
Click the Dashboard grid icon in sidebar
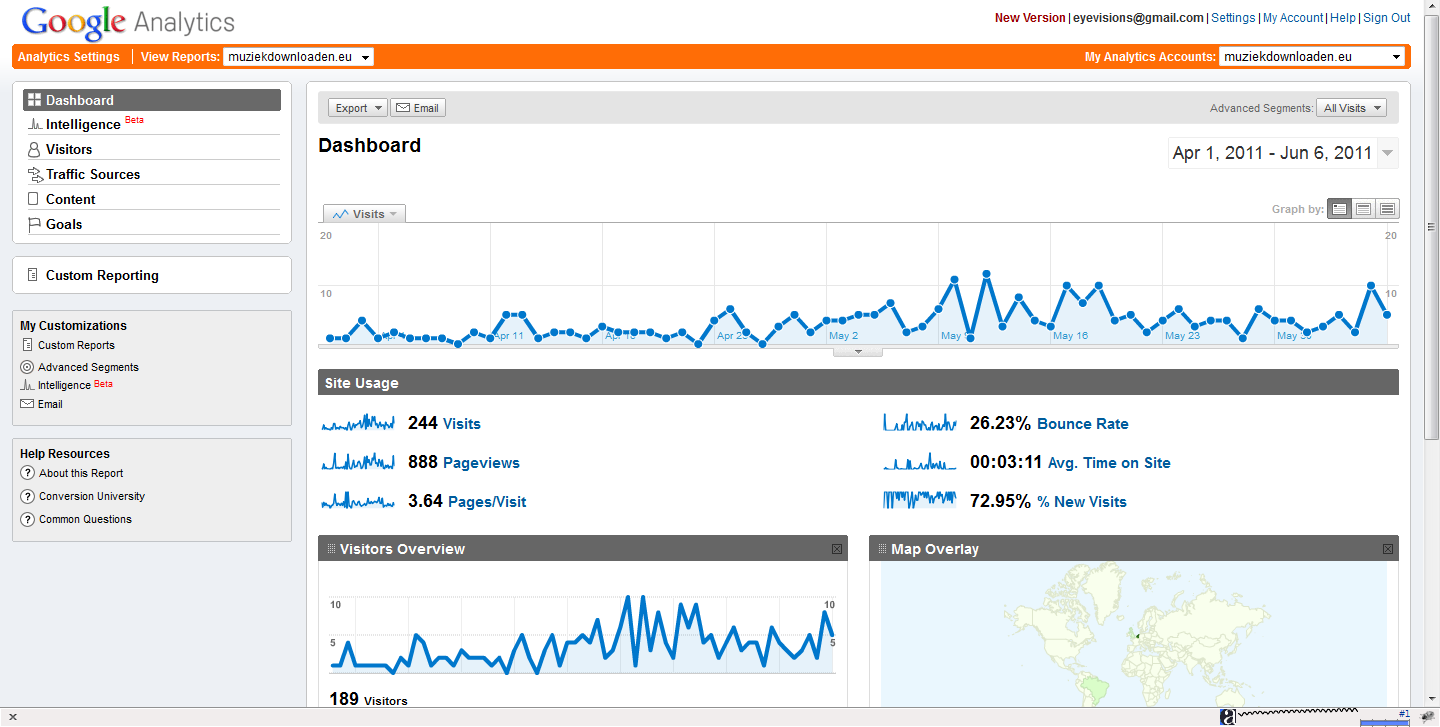34,100
